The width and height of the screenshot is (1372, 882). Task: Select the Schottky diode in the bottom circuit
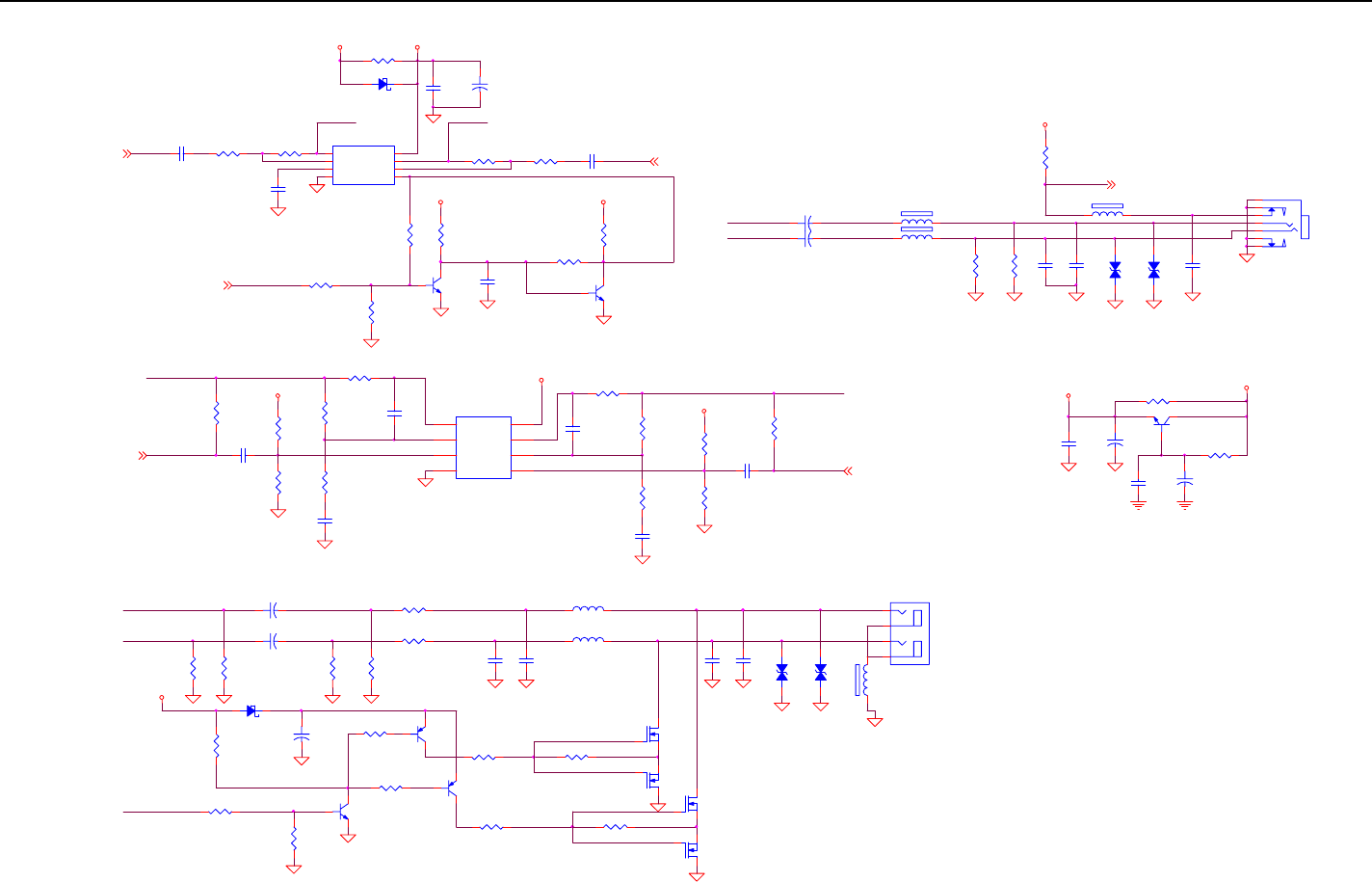(252, 711)
